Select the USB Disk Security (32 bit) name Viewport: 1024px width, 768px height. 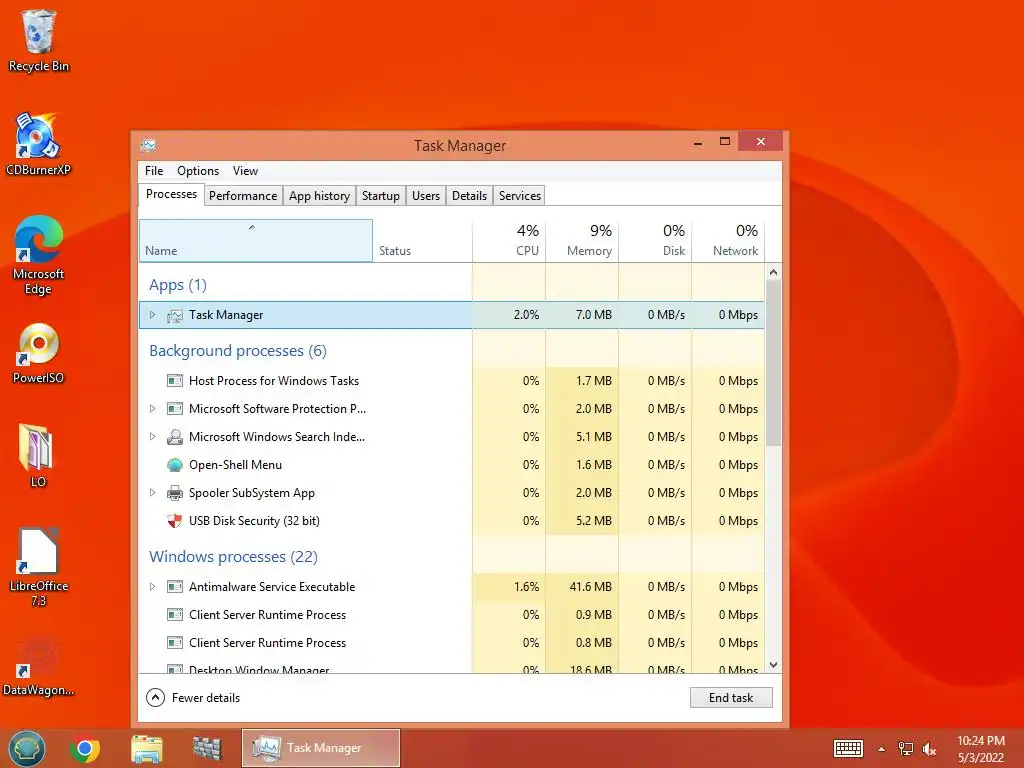point(254,521)
